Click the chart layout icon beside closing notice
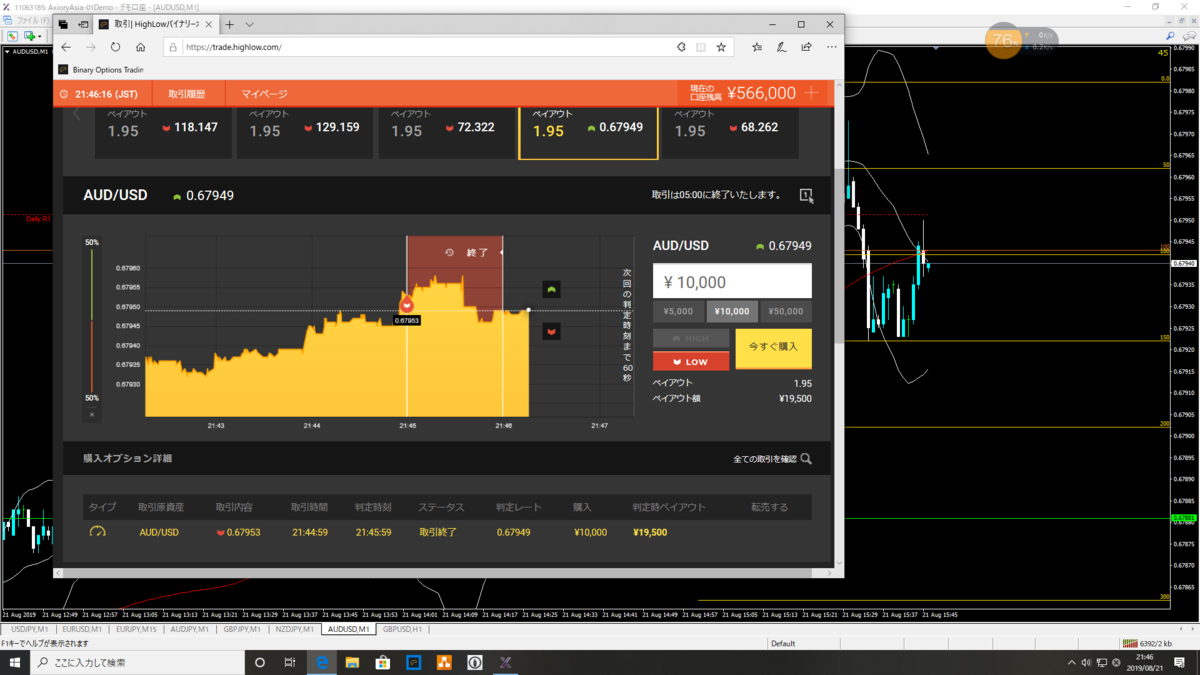Image resolution: width=1200 pixels, height=675 pixels. coord(806,195)
